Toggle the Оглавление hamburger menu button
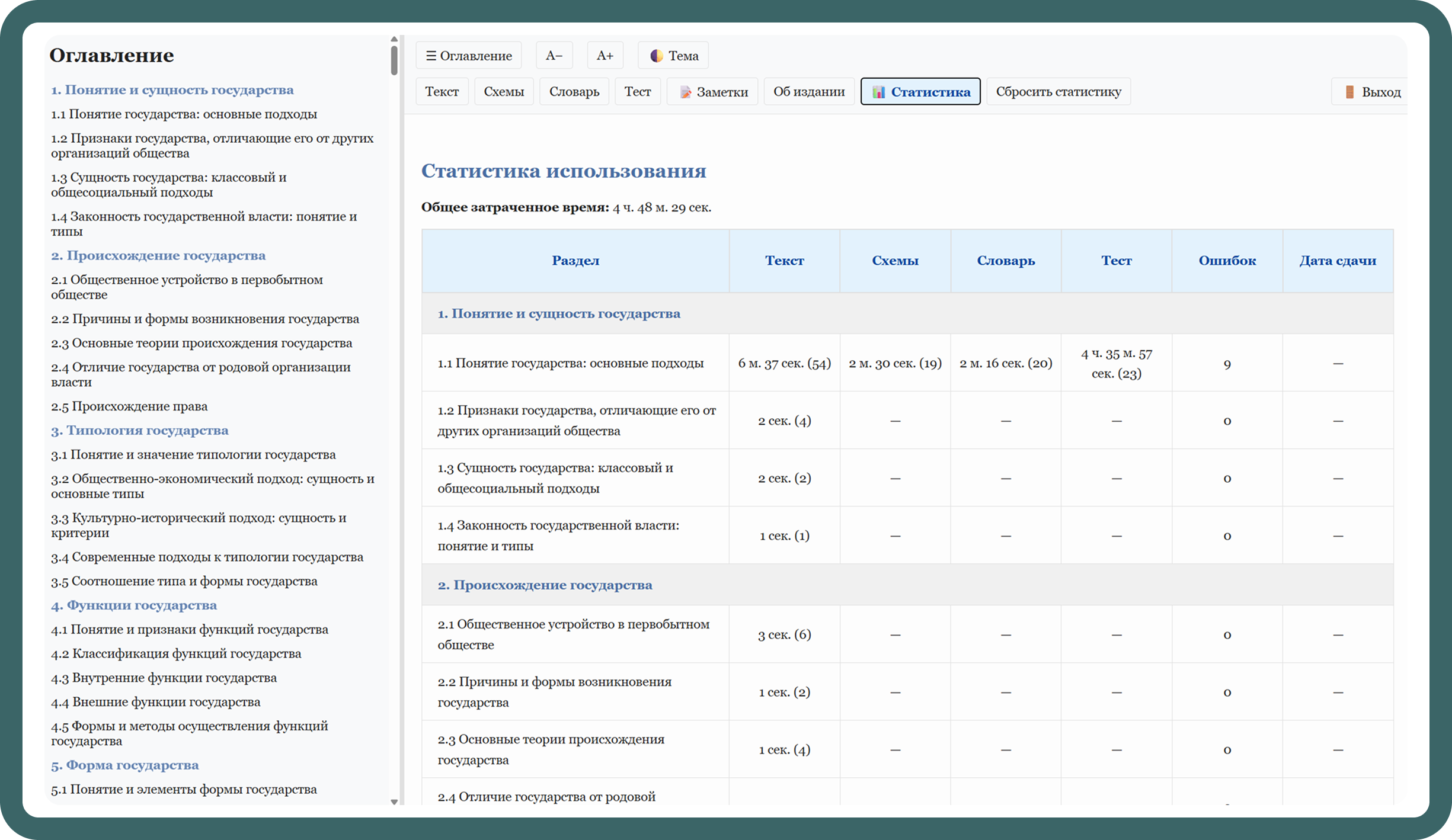Image resolution: width=1452 pixels, height=840 pixels. (468, 56)
